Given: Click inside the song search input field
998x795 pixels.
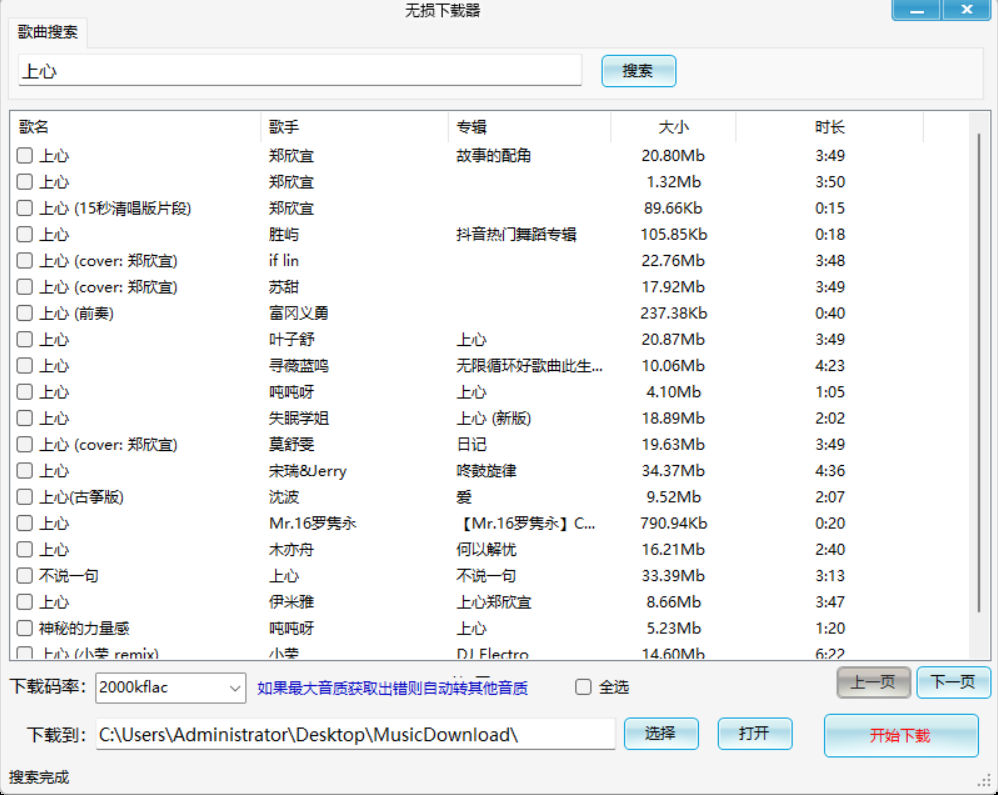Looking at the screenshot, I should [300, 70].
